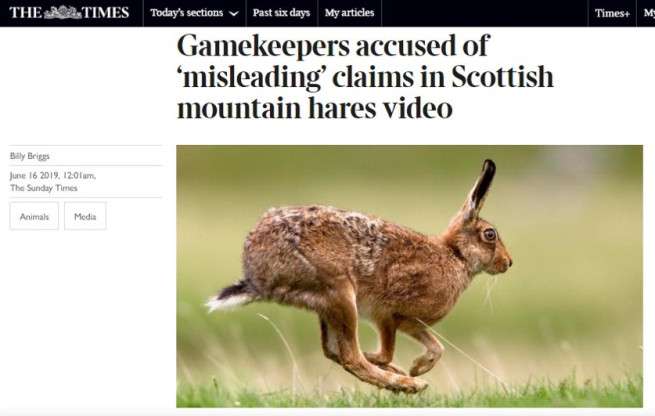Open author Billy Briggs' profile link
The width and height of the screenshot is (655, 416).
pyautogui.click(x=30, y=156)
